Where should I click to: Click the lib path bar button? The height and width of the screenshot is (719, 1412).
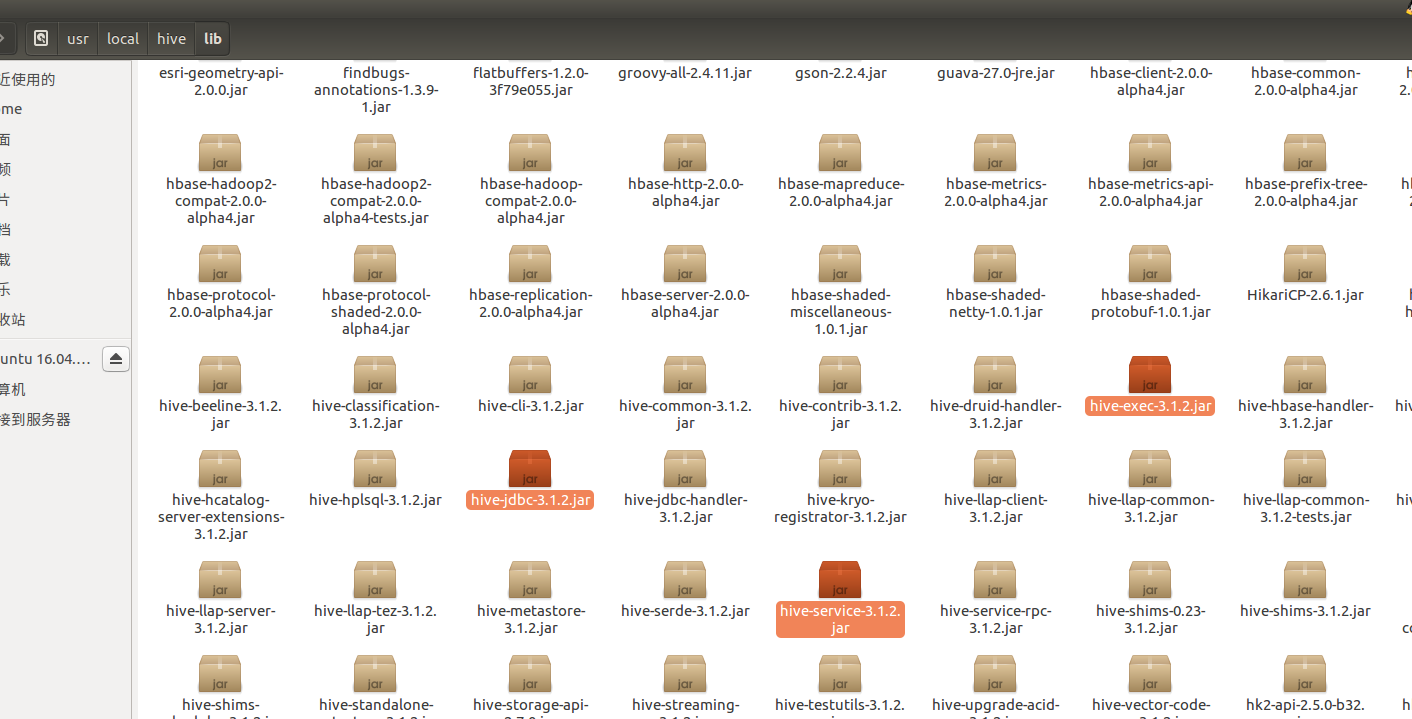212,39
